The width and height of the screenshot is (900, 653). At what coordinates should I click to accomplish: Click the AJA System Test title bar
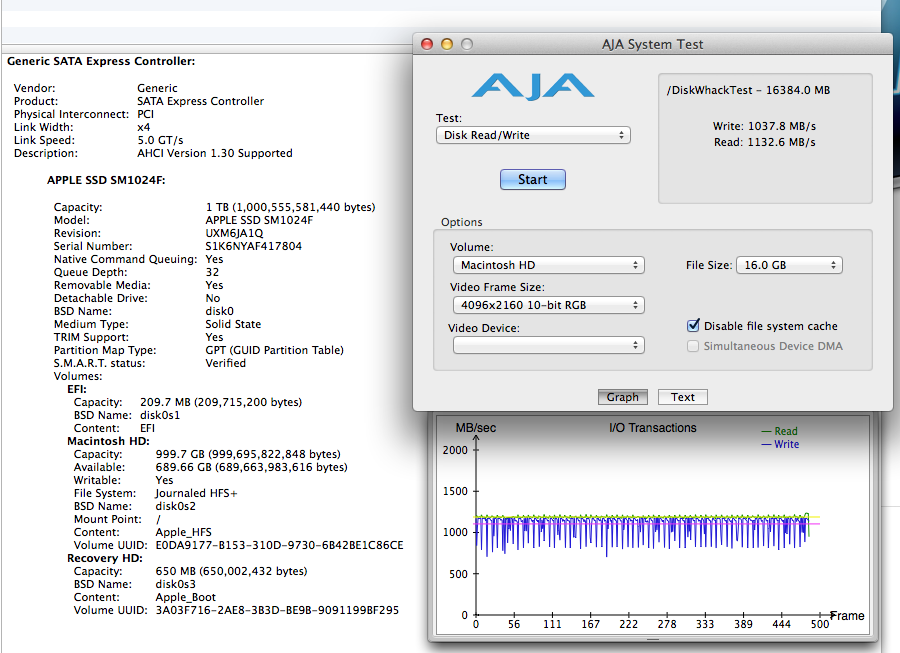click(652, 44)
